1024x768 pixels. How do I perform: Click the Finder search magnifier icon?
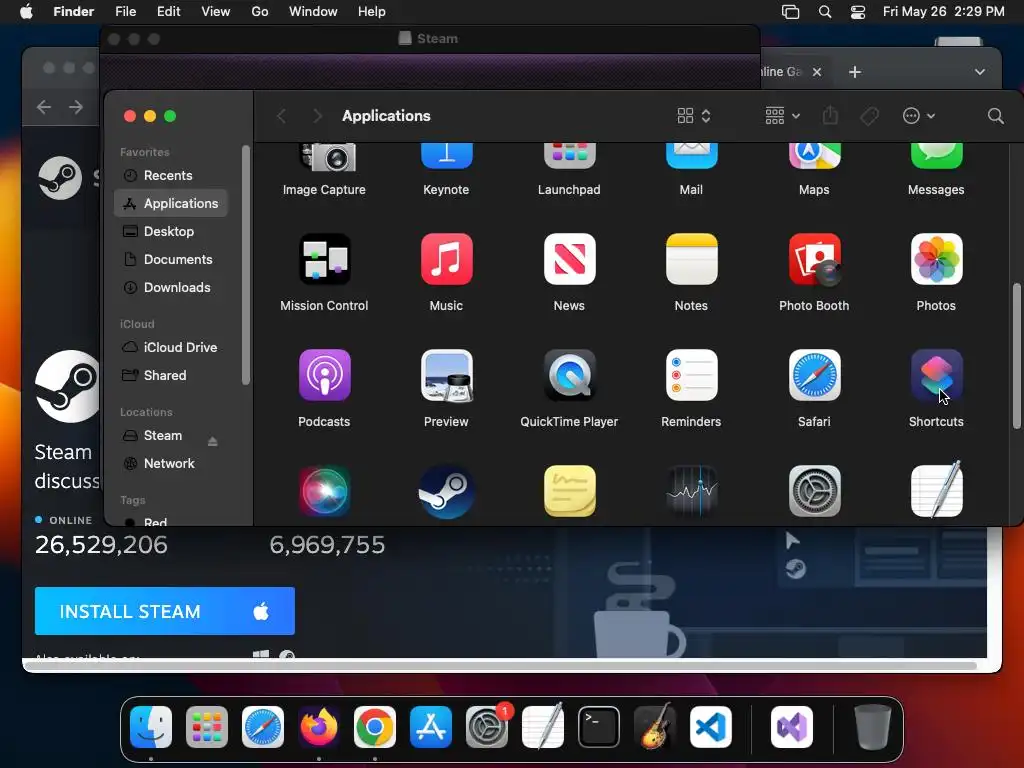995,116
